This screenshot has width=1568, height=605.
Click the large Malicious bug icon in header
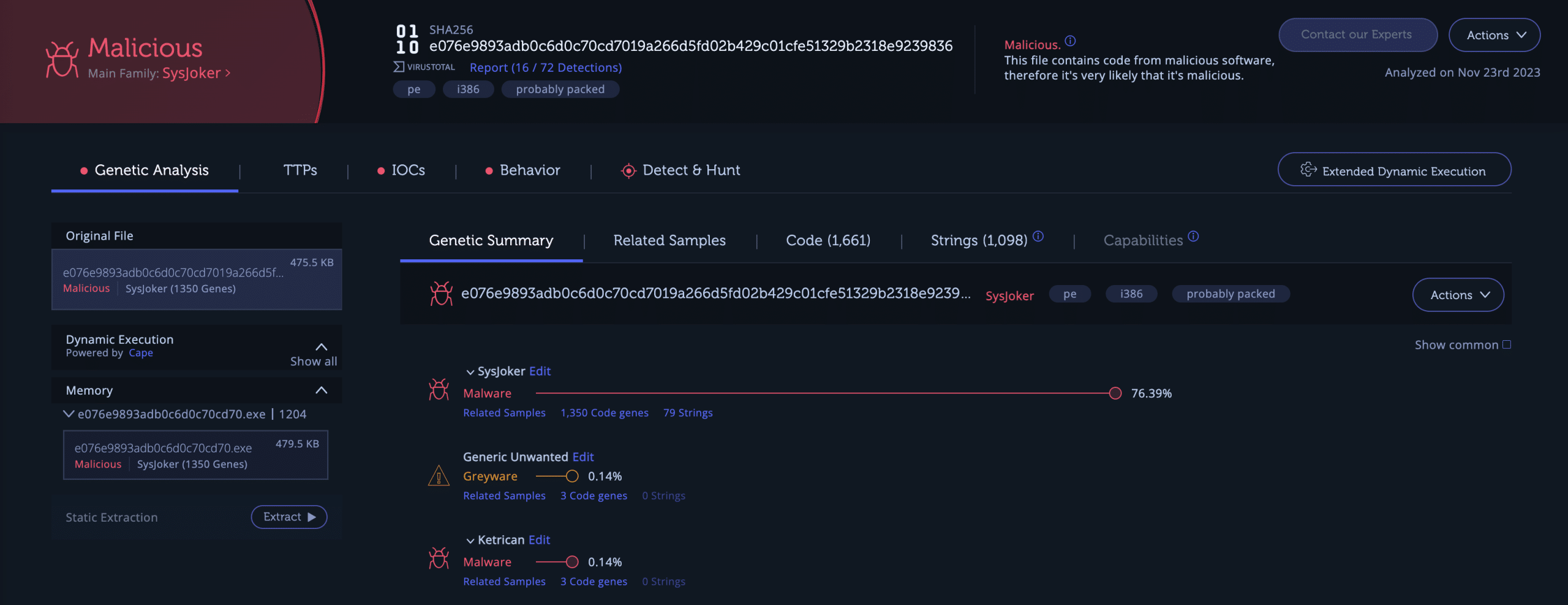coord(62,59)
